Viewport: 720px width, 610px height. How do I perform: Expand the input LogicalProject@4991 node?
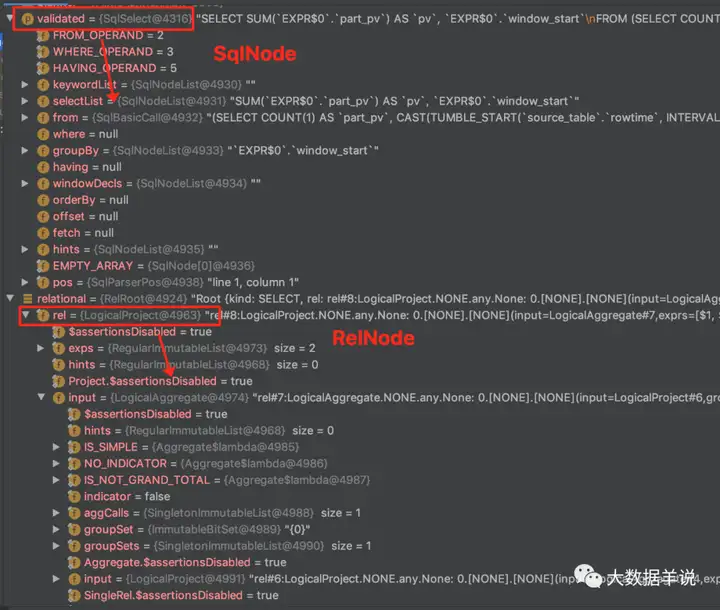pyautogui.click(x=56, y=579)
